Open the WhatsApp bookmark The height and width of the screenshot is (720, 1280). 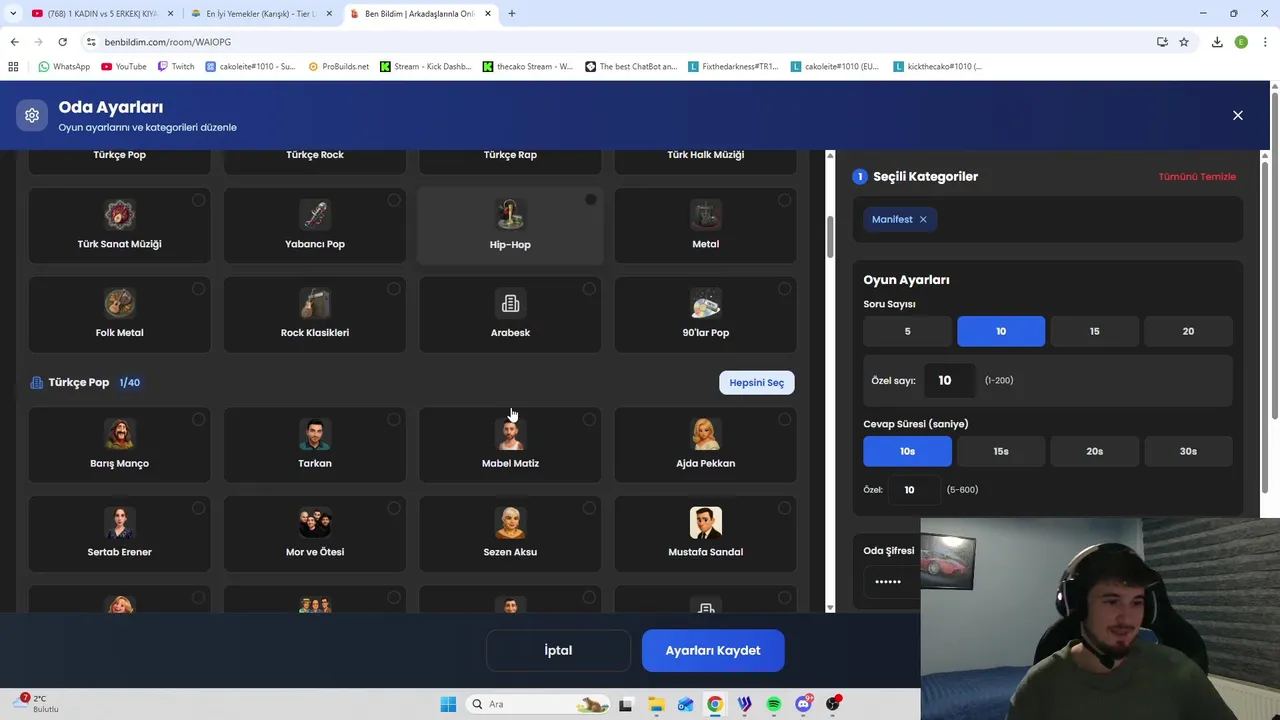(64, 67)
